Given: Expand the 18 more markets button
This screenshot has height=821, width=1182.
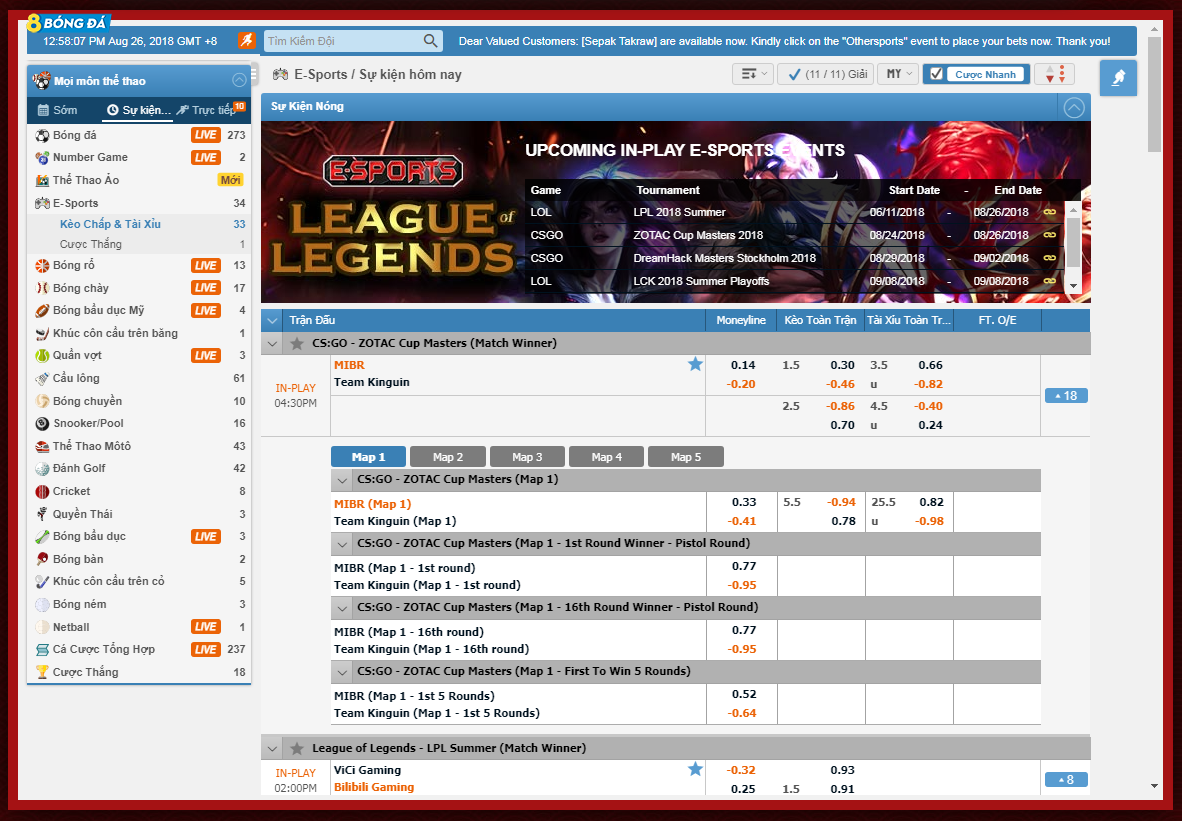Looking at the screenshot, I should coord(1065,396).
